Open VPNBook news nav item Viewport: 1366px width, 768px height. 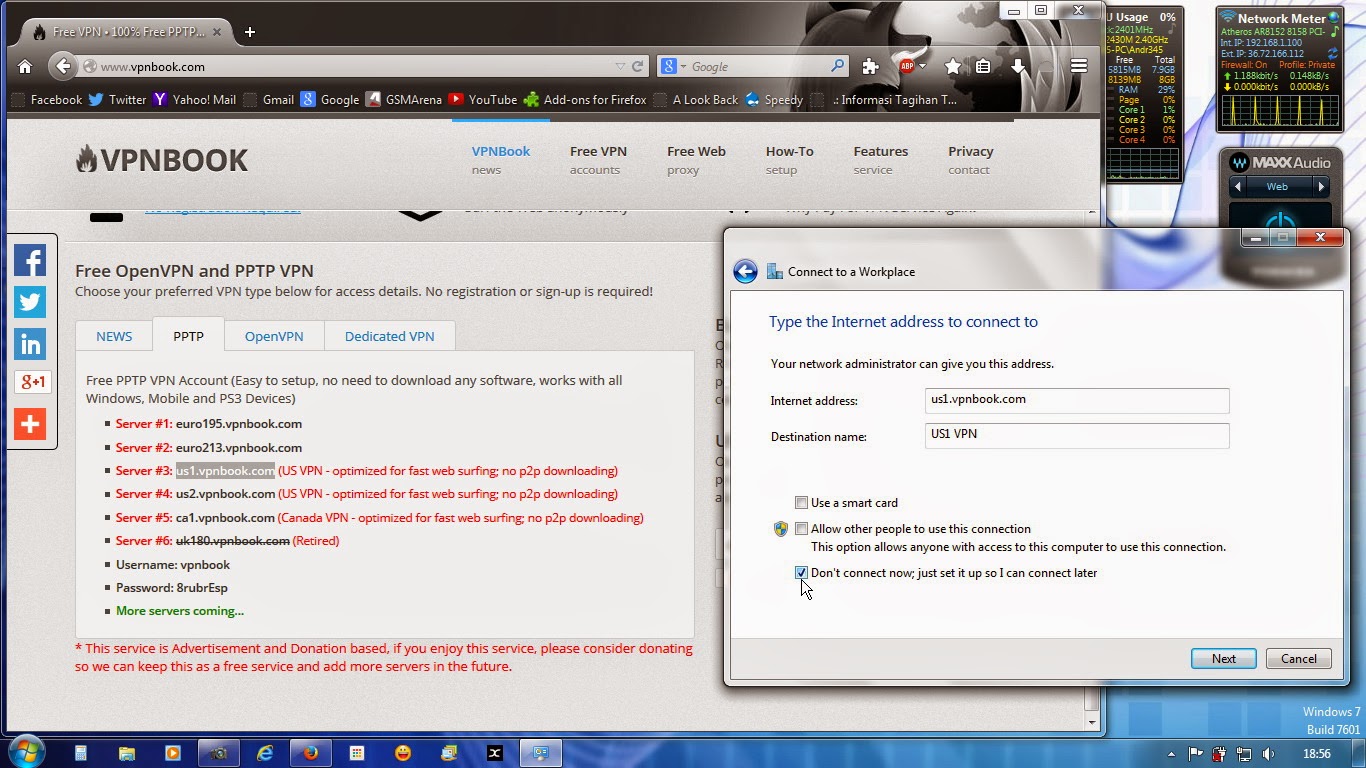pyautogui.click(x=501, y=160)
